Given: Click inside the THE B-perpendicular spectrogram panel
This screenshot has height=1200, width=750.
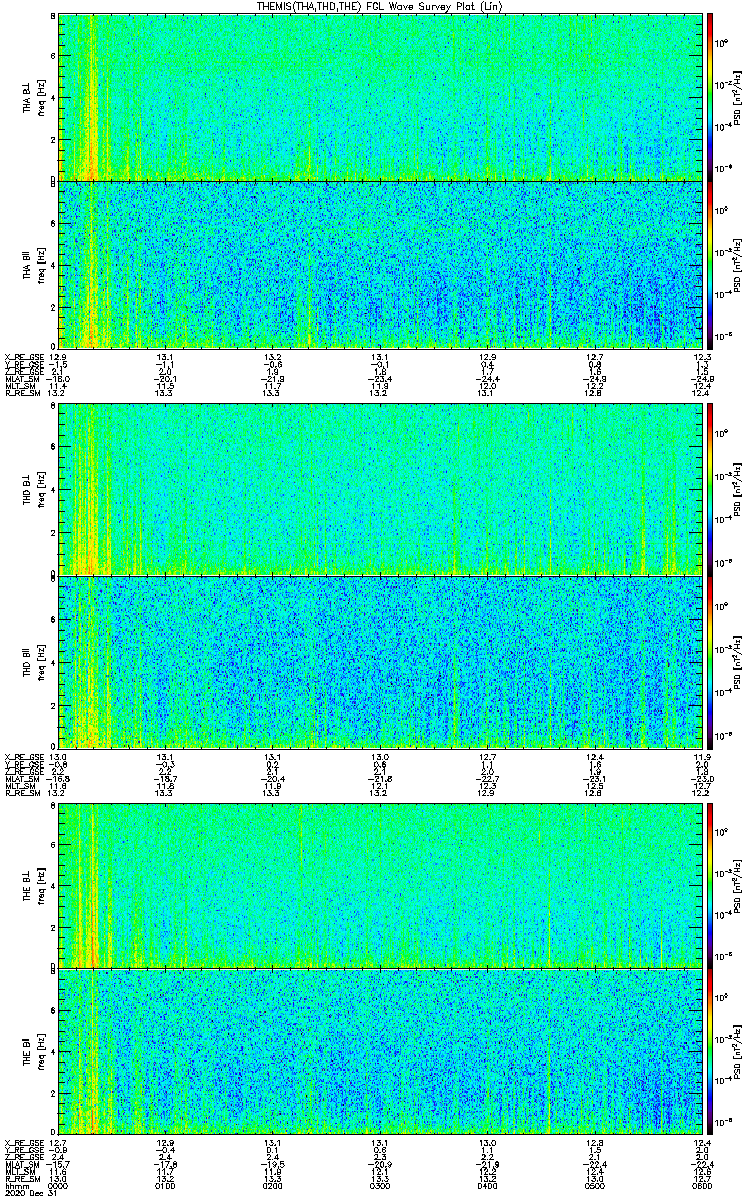Looking at the screenshot, I should coord(380,884).
